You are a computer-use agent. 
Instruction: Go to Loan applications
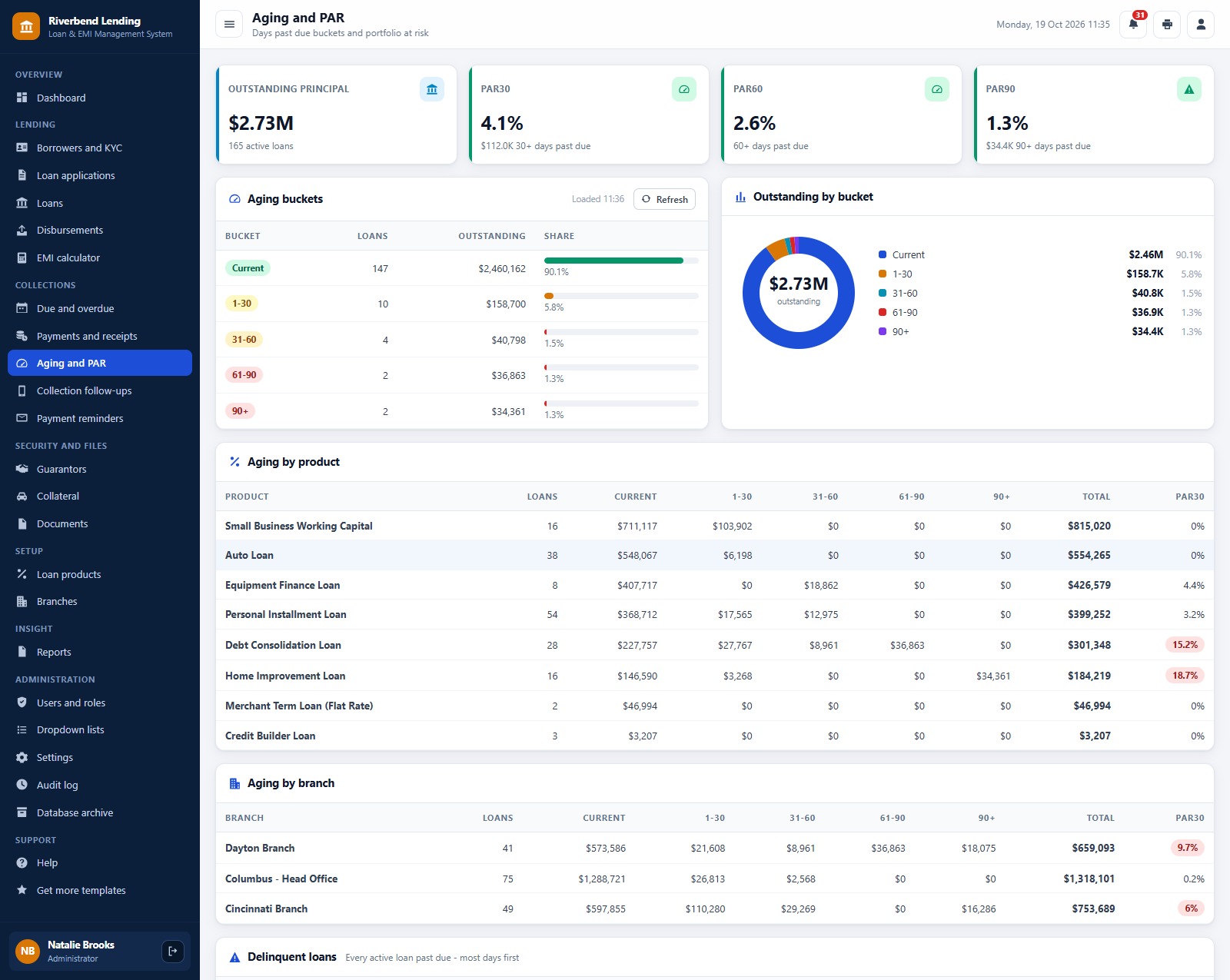[100, 175]
